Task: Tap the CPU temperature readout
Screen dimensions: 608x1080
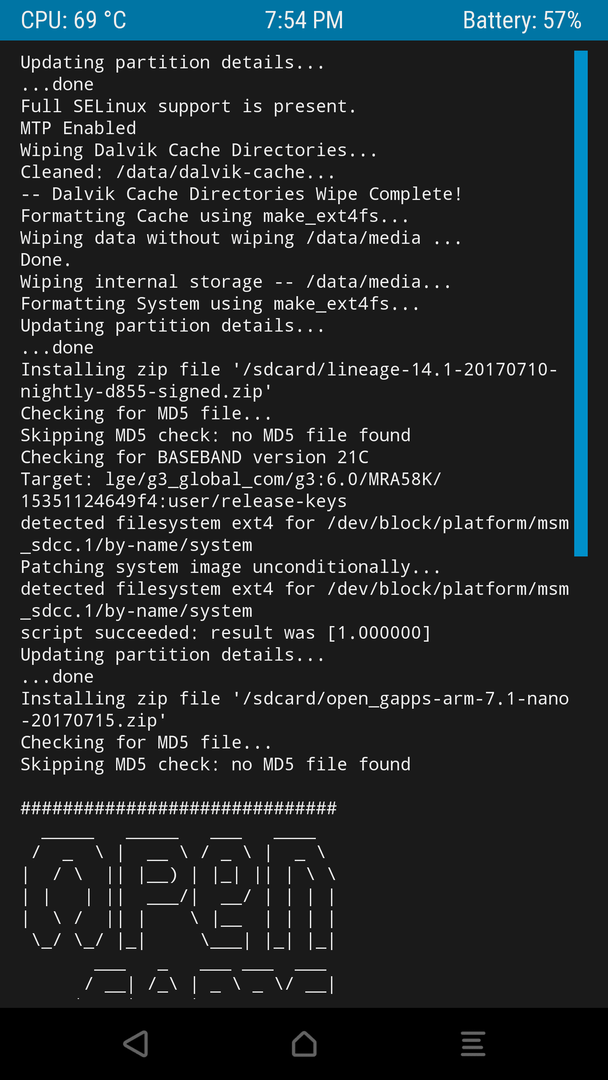Action: click(73, 20)
